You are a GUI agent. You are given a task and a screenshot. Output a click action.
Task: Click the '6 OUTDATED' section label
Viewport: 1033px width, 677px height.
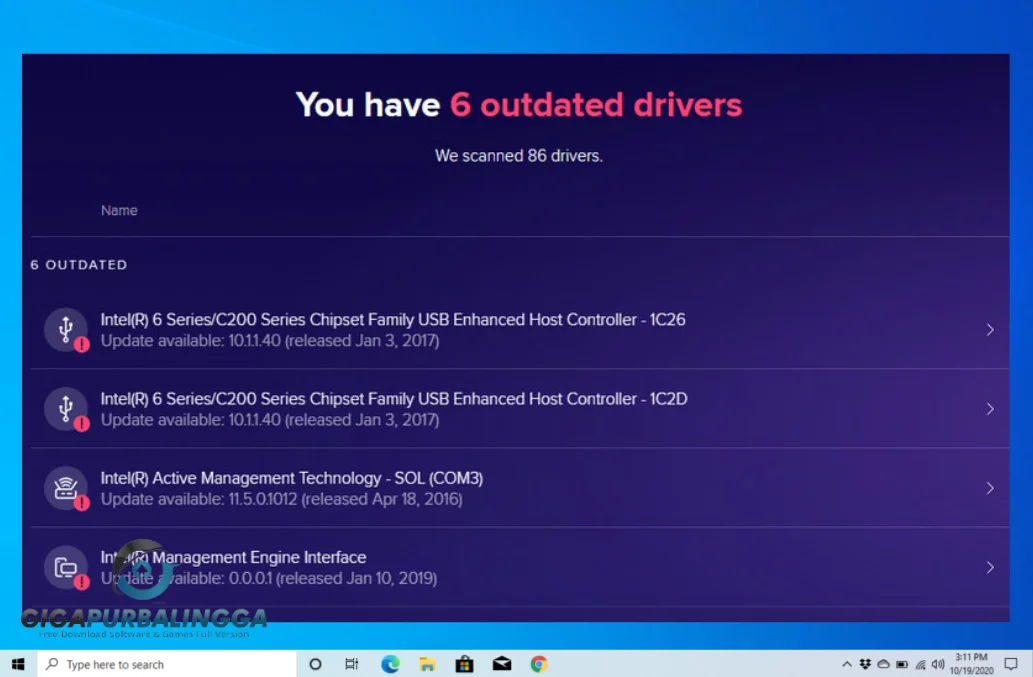point(79,265)
